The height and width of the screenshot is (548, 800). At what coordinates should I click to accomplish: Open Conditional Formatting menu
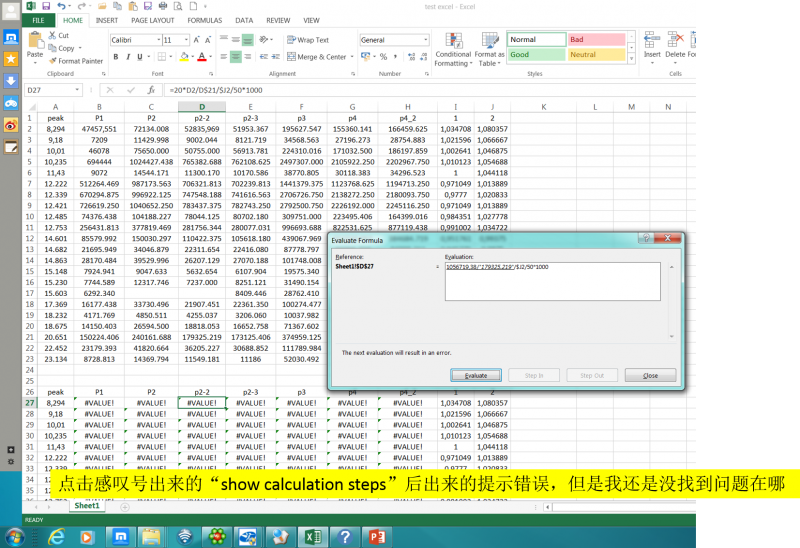pos(453,49)
